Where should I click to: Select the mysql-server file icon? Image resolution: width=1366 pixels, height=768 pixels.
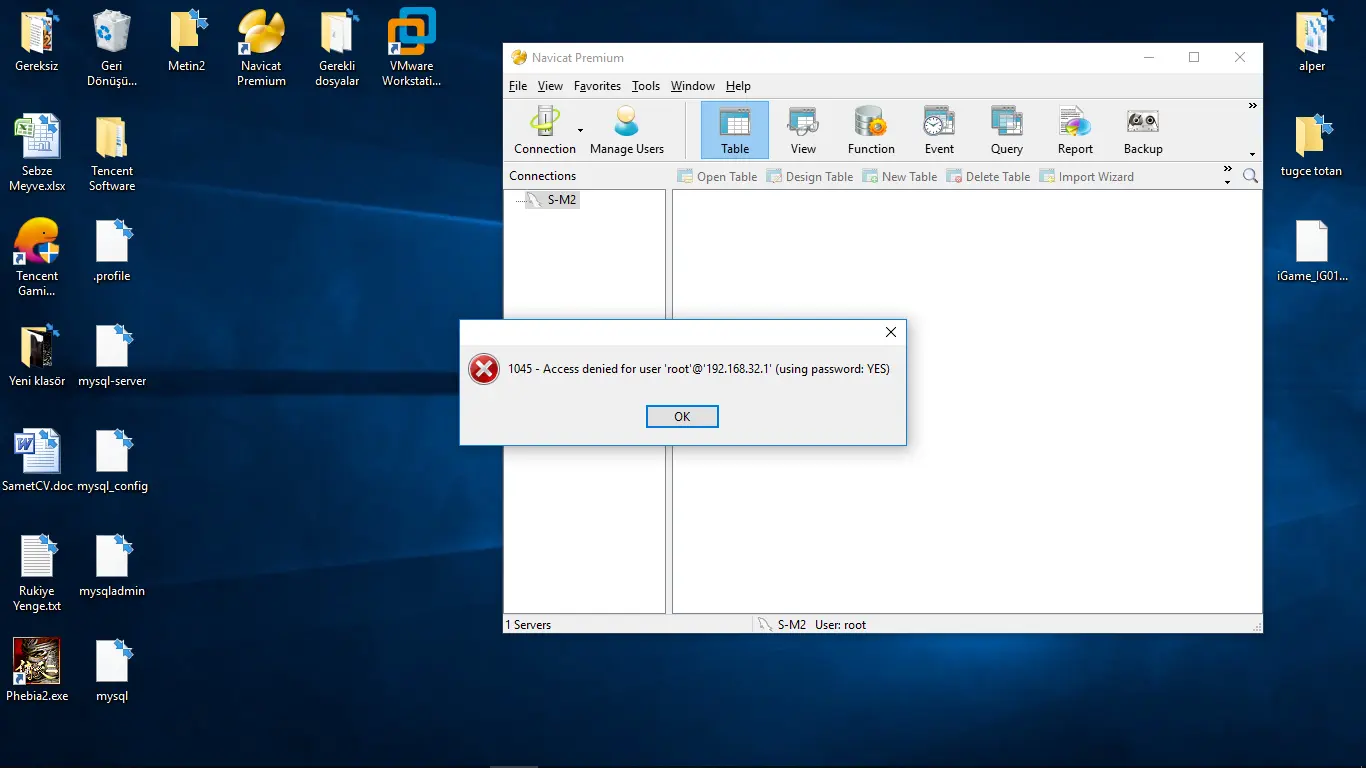click(112, 356)
